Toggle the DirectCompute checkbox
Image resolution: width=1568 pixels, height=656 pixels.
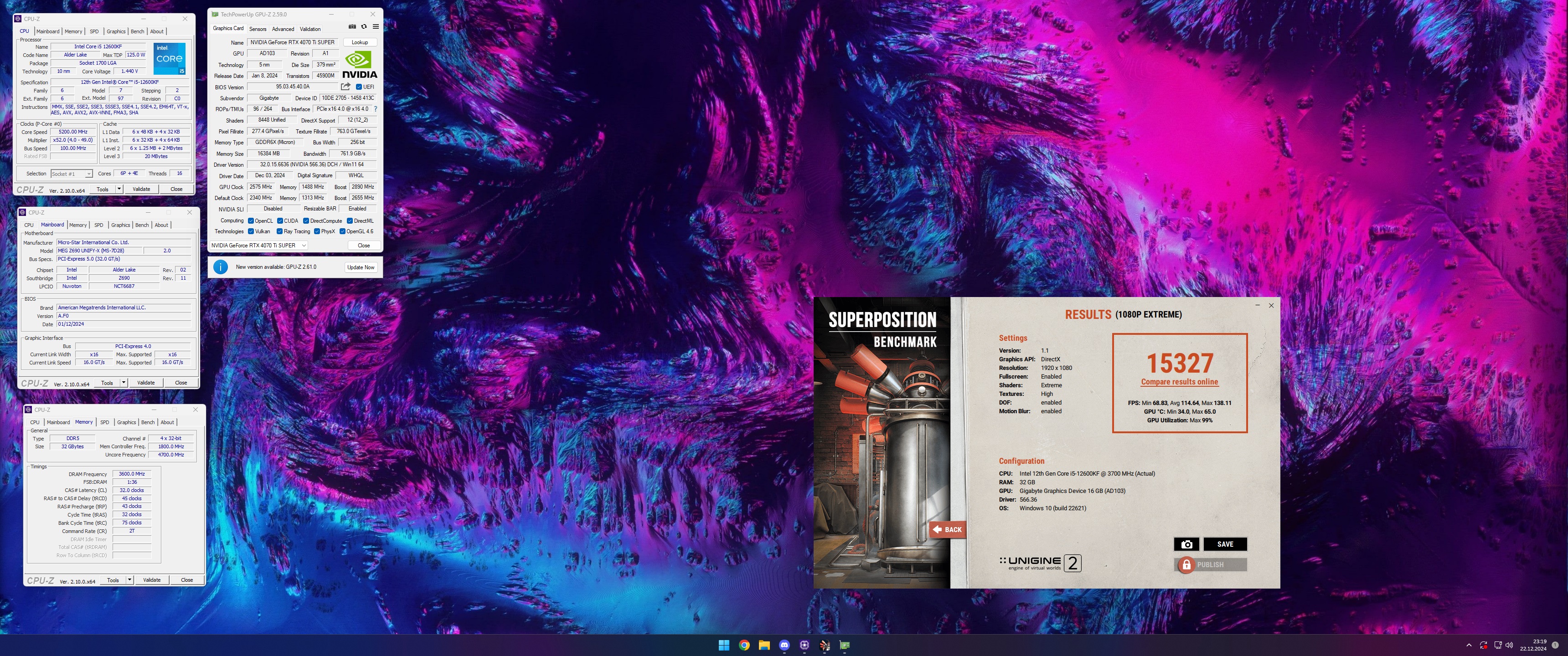click(x=306, y=221)
